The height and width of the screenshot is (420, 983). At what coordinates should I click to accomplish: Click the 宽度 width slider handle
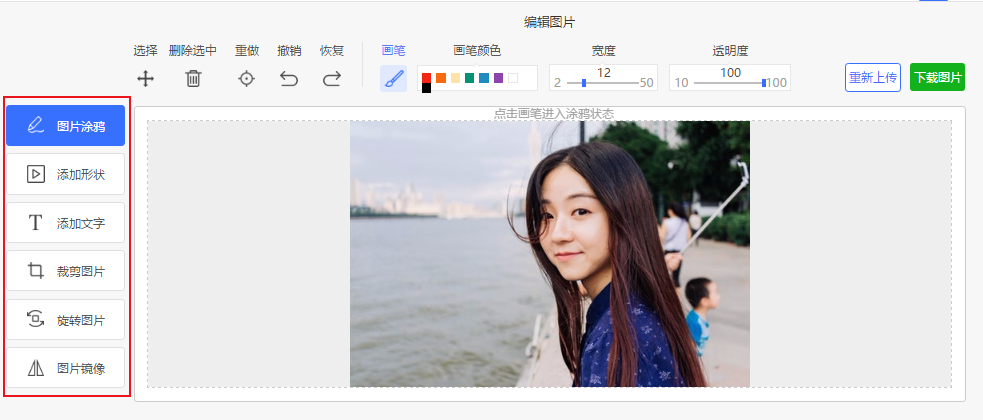point(584,83)
